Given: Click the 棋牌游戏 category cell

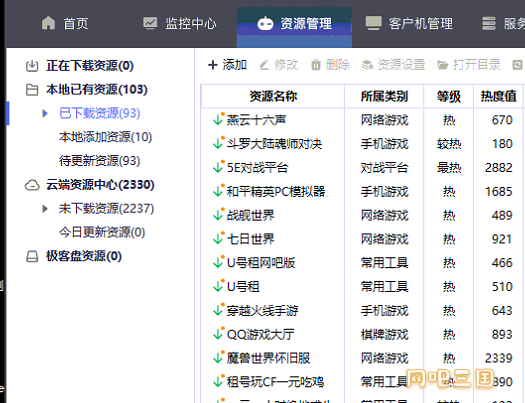Looking at the screenshot, I should 384,334.
